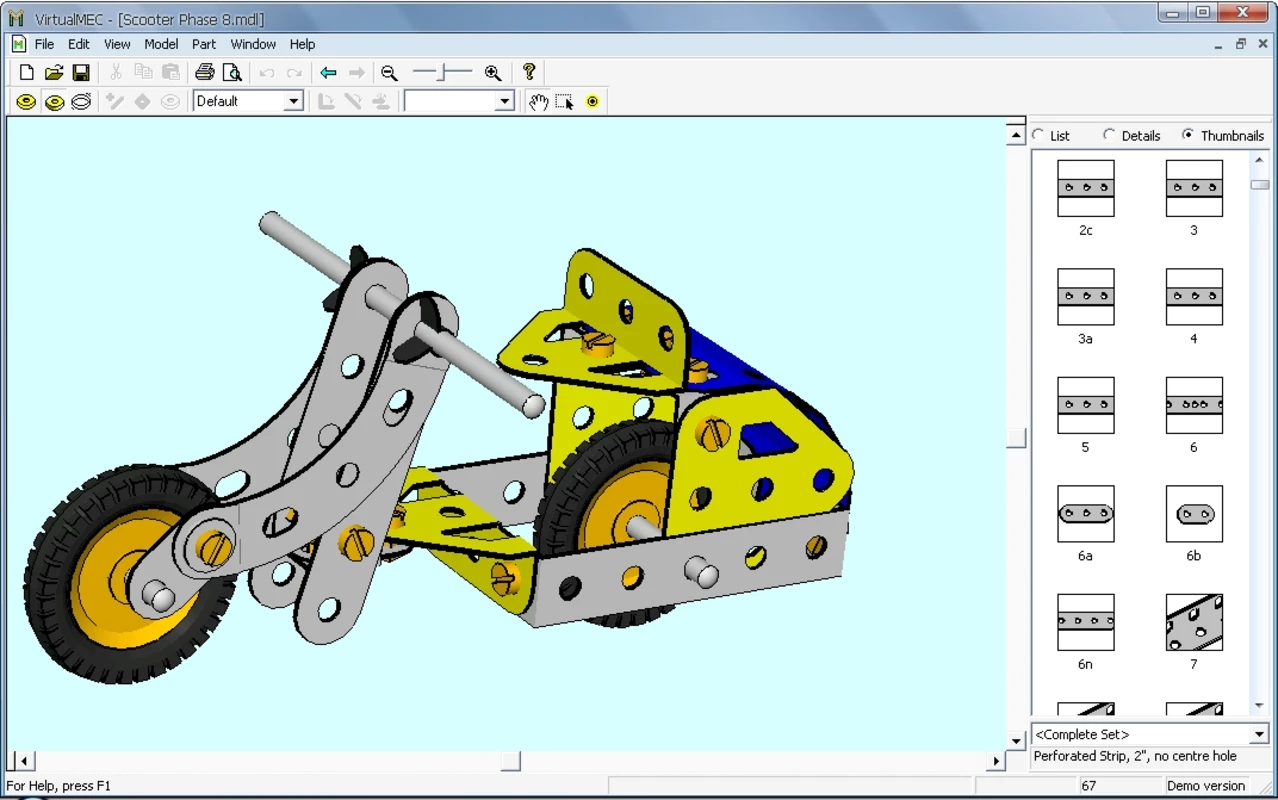Switch parts panel to Details view
This screenshot has height=800, width=1278.
1109,135
